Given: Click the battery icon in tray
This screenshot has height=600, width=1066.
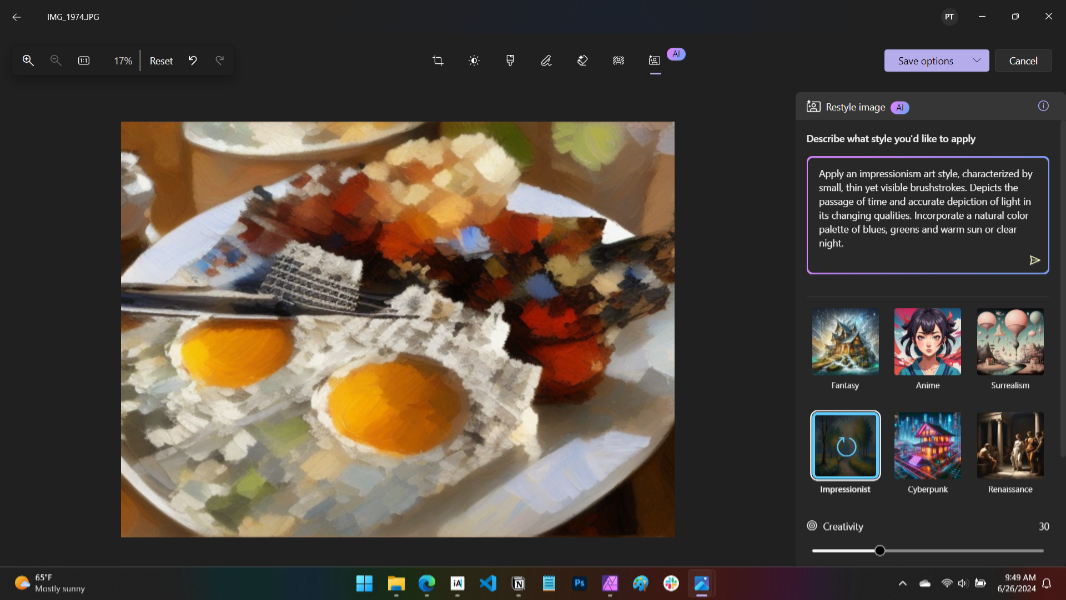Looking at the screenshot, I should [x=980, y=583].
